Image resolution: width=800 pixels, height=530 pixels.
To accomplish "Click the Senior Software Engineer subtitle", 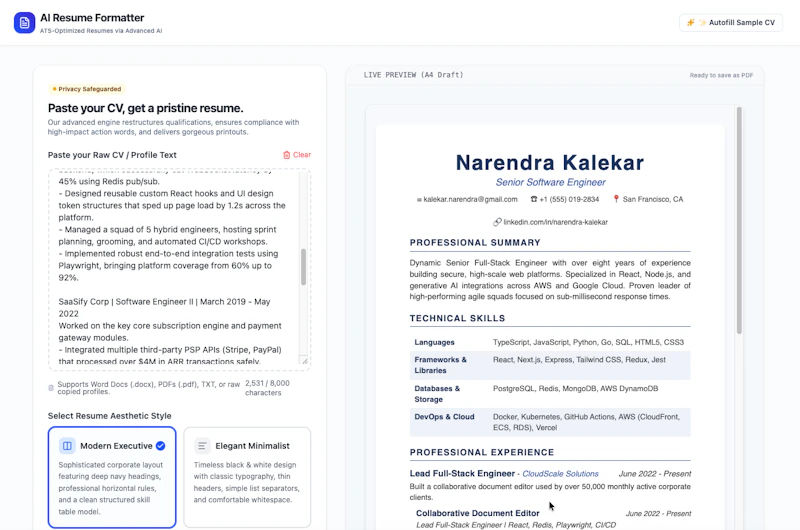I will tap(551, 183).
